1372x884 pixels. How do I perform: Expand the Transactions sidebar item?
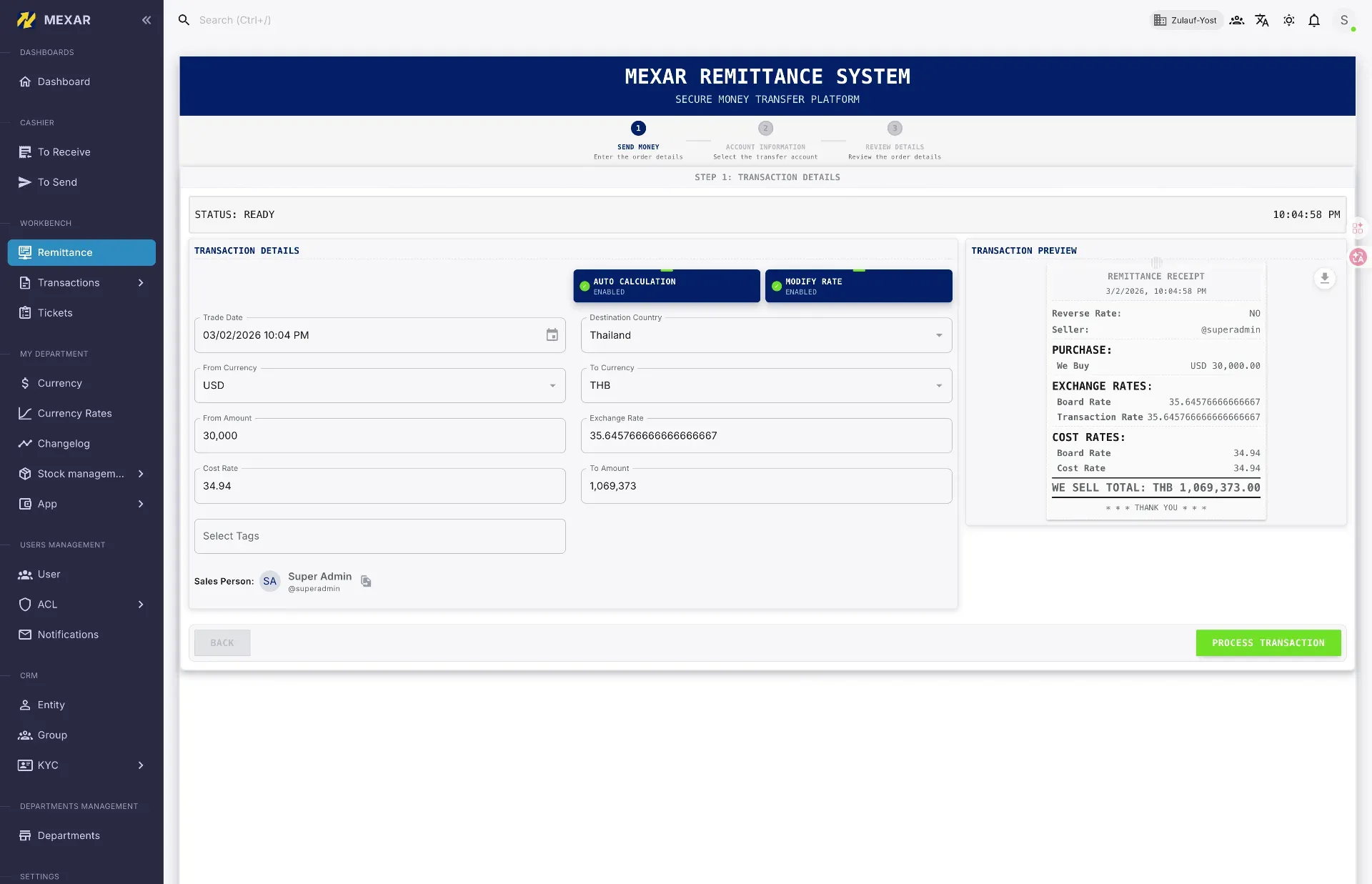(140, 282)
